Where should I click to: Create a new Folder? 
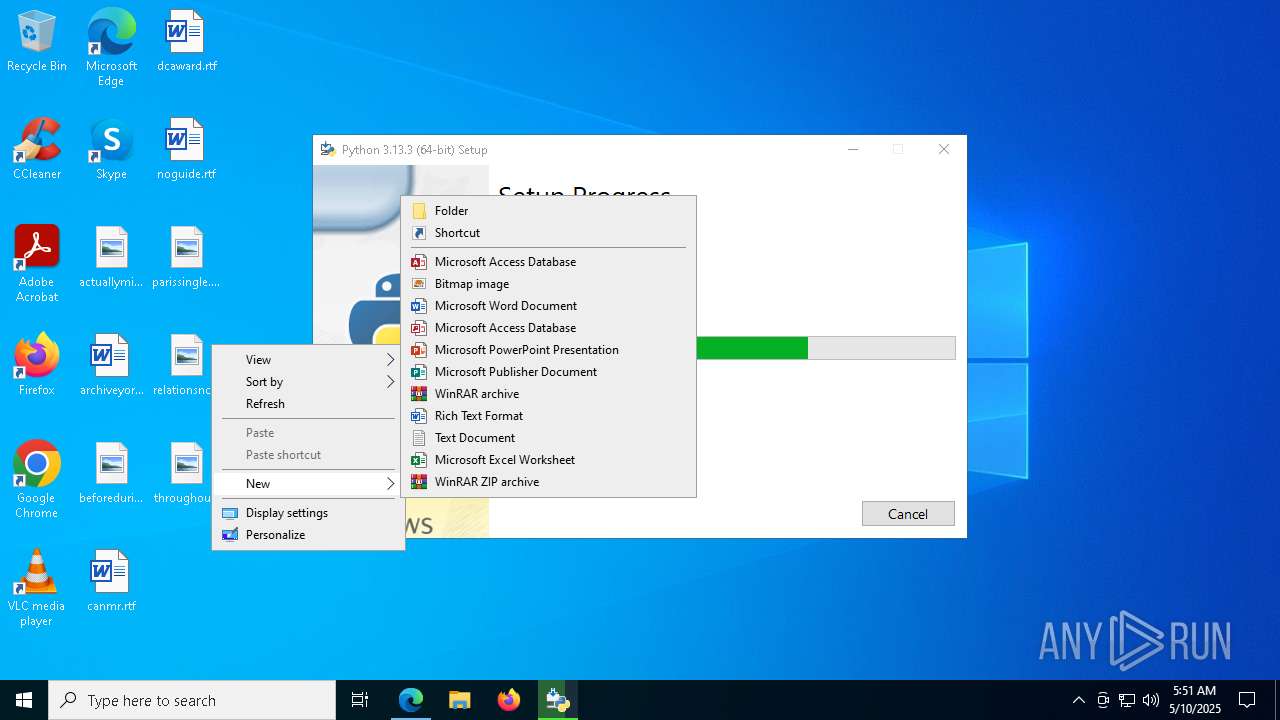coord(548,211)
